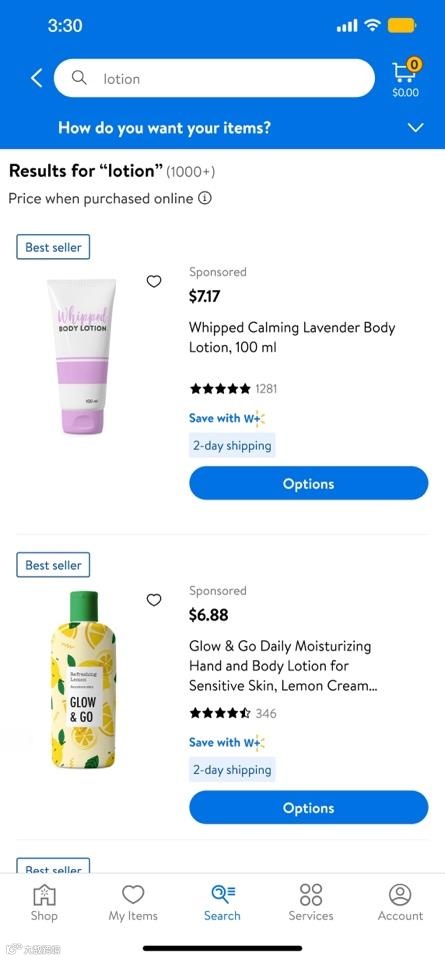
Task: Open My Items tab
Action: click(x=133, y=903)
